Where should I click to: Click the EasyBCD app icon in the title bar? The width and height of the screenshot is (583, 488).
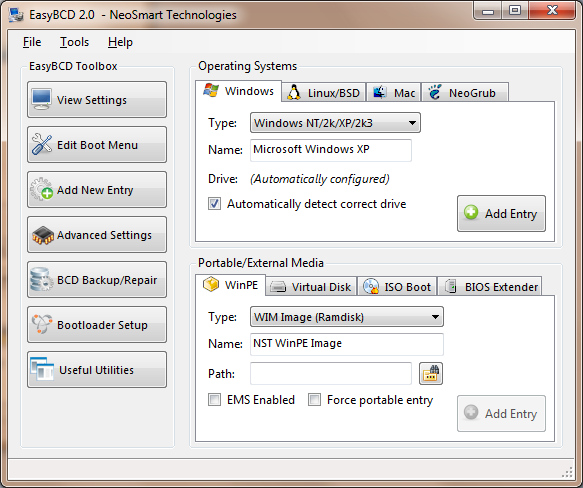tap(16, 15)
